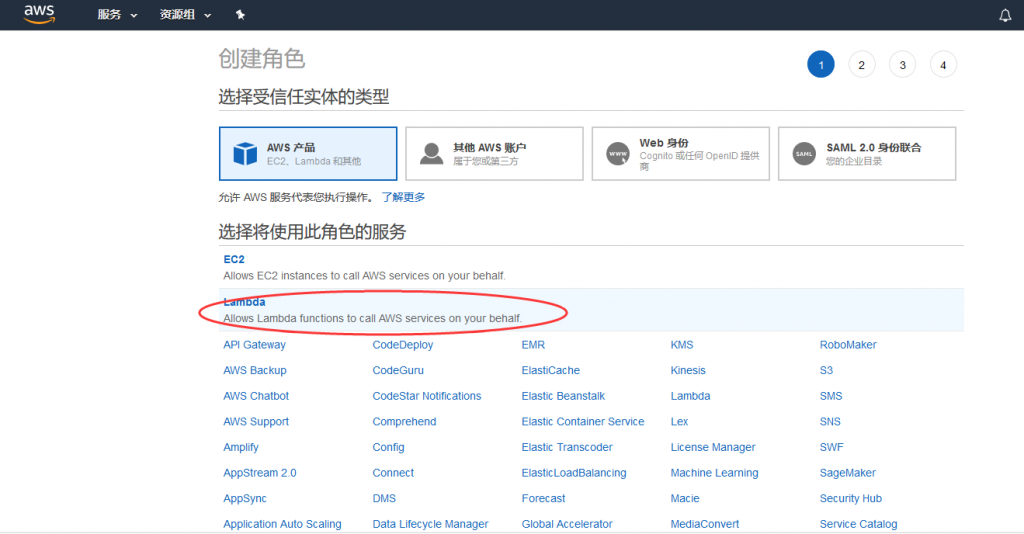The width and height of the screenshot is (1024, 534).
Task: Jump to step 4 indicator
Action: (x=942, y=65)
